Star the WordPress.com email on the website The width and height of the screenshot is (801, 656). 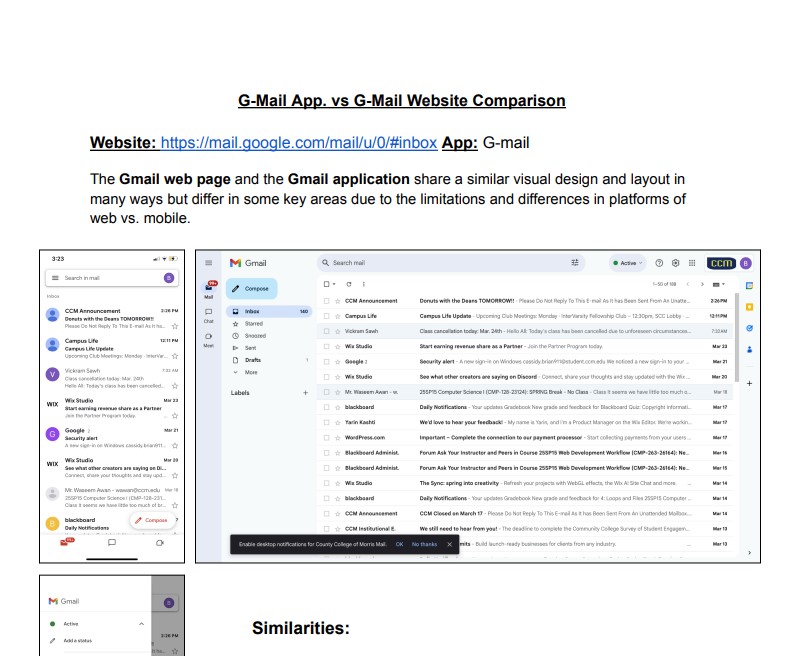(337, 438)
